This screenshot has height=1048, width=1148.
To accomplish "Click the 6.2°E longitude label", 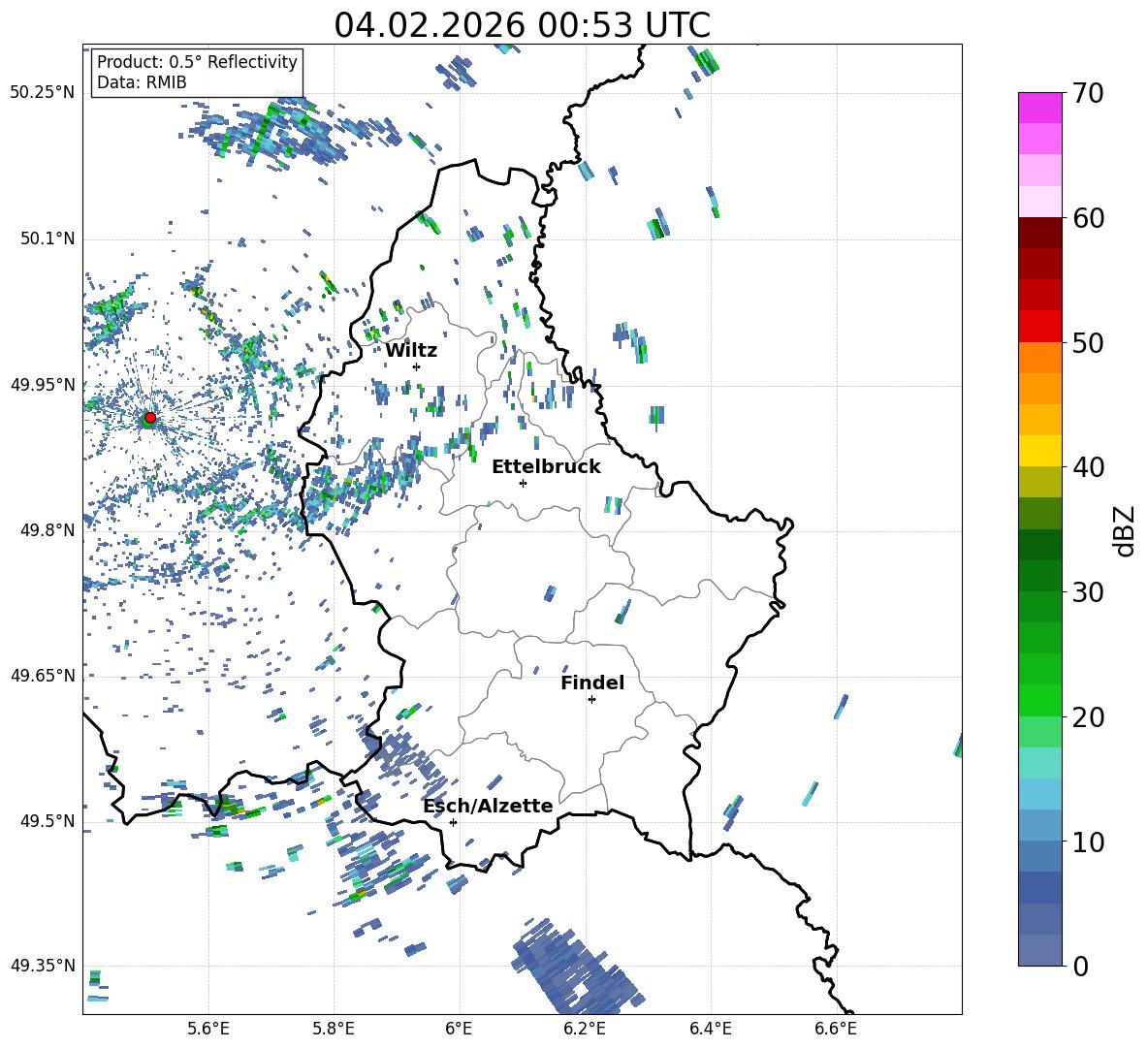I will click(x=585, y=1029).
